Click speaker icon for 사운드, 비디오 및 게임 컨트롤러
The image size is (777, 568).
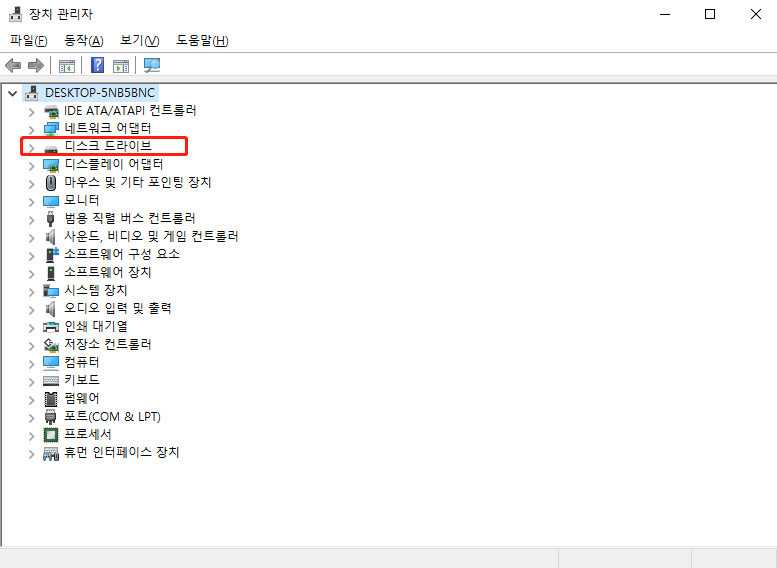pyautogui.click(x=50, y=237)
